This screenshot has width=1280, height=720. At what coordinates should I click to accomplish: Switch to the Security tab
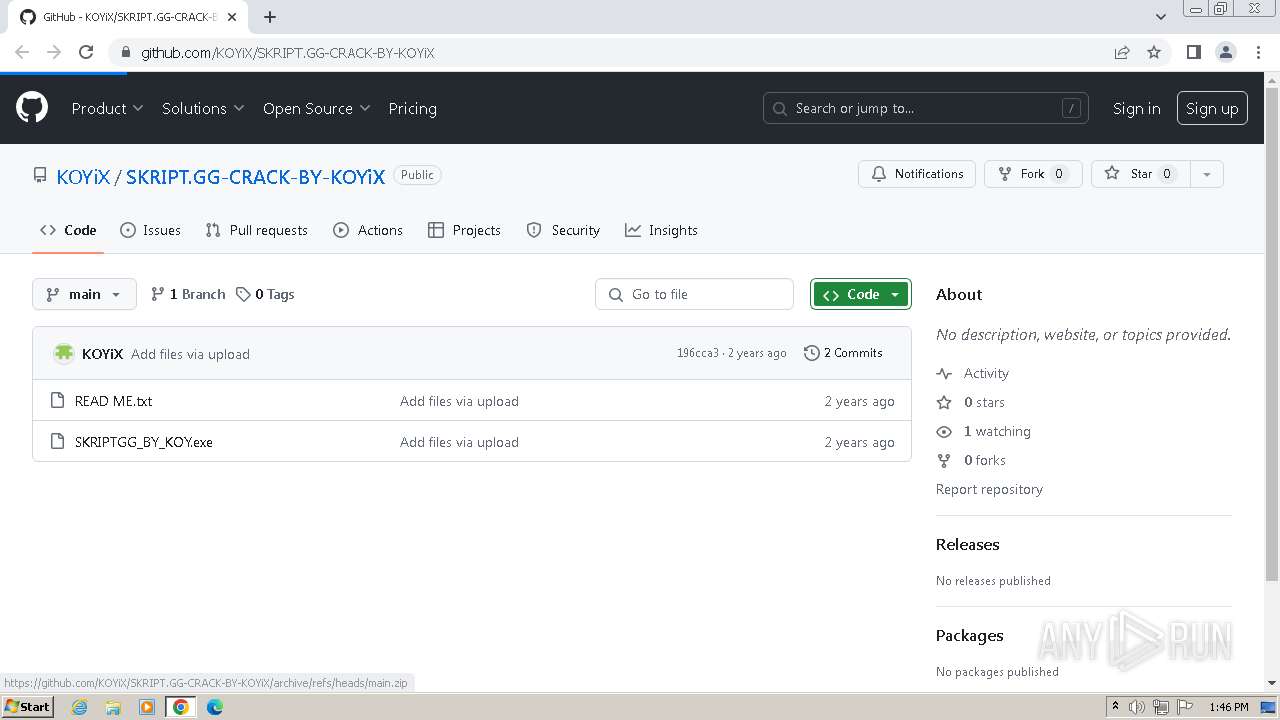pos(563,230)
